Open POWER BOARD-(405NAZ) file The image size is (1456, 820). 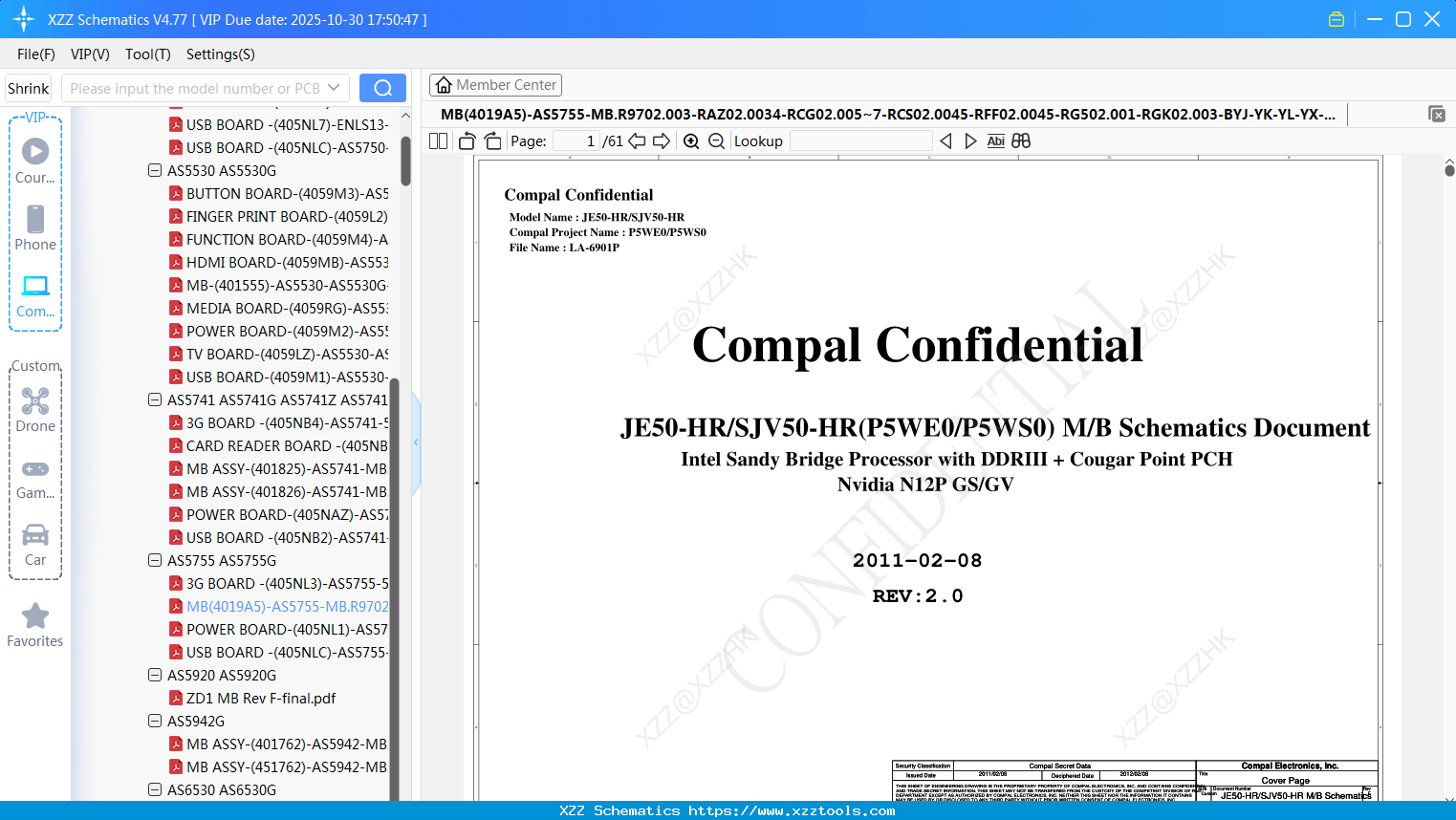tap(287, 514)
